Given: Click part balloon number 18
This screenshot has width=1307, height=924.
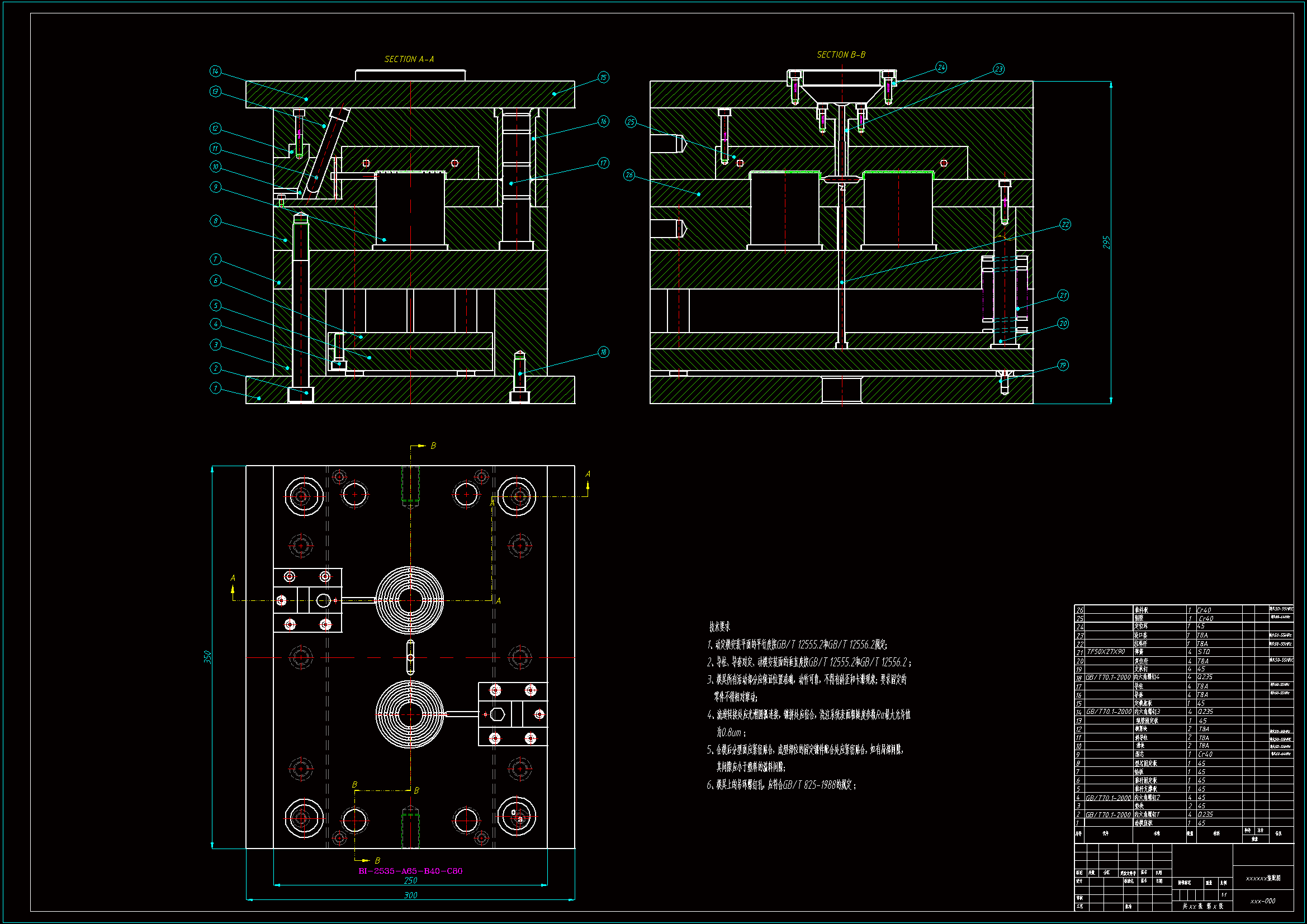Looking at the screenshot, I should [x=603, y=352].
